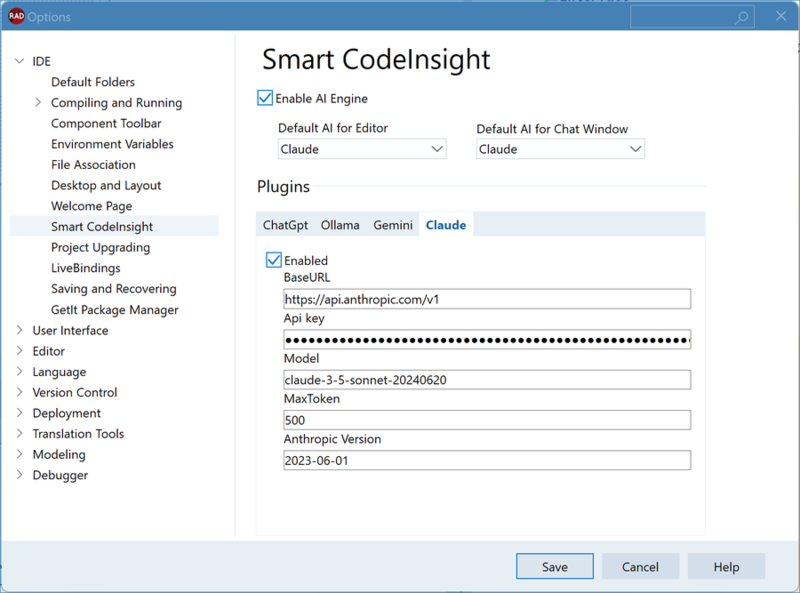Click the Help button
The image size is (800, 593).
[x=726, y=566]
